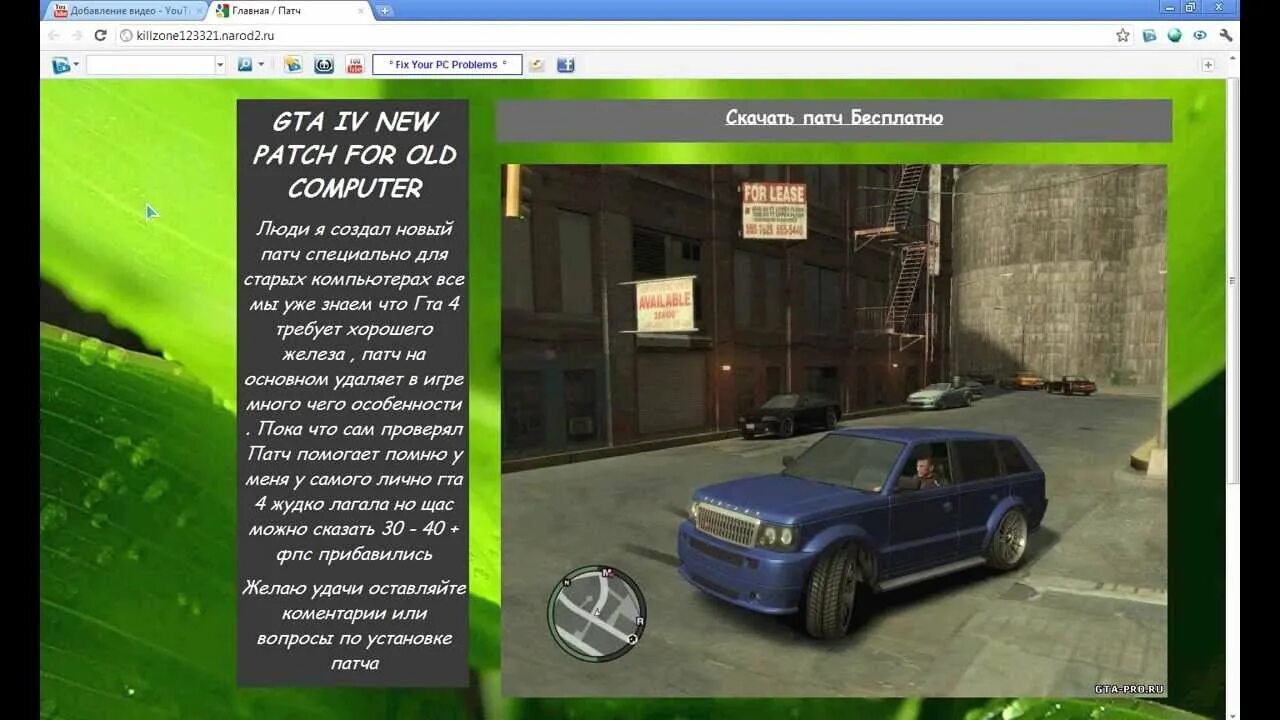The height and width of the screenshot is (720, 1280).
Task: Restore down the browser window
Action: click(1190, 7)
